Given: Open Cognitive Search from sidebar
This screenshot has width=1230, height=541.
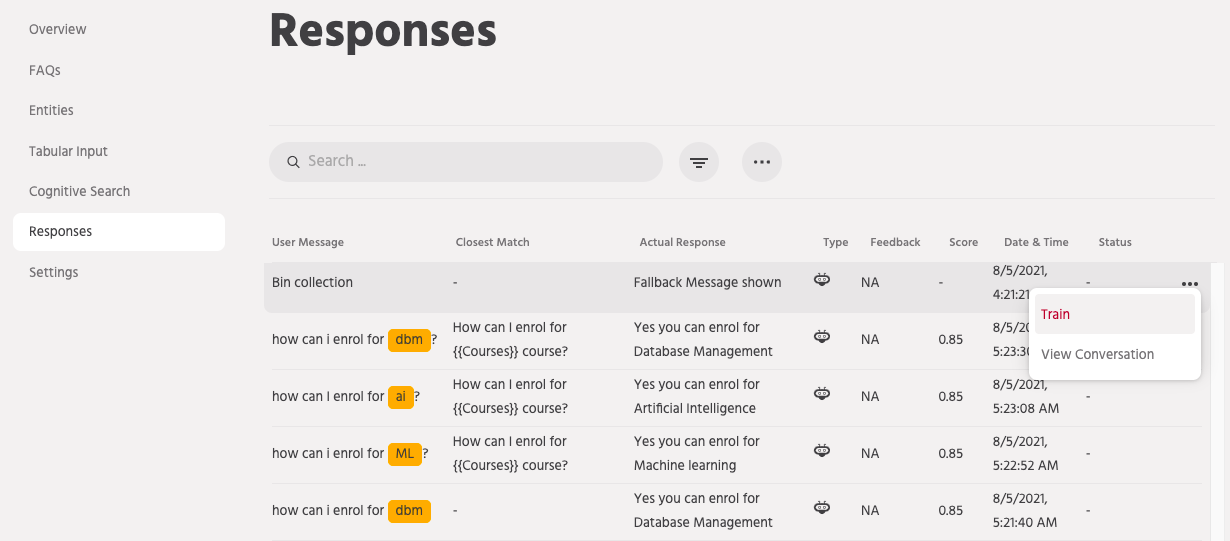Looking at the screenshot, I should coord(79,191).
